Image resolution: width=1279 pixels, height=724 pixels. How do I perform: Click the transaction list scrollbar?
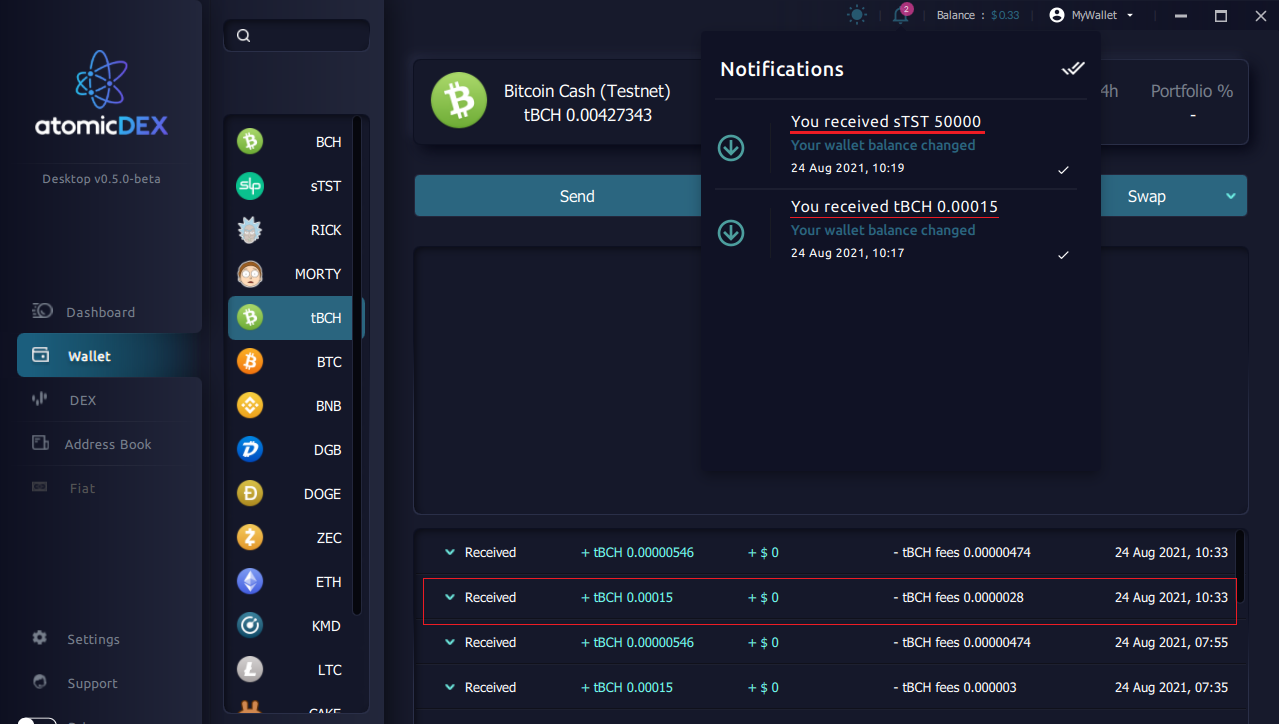click(x=1240, y=565)
